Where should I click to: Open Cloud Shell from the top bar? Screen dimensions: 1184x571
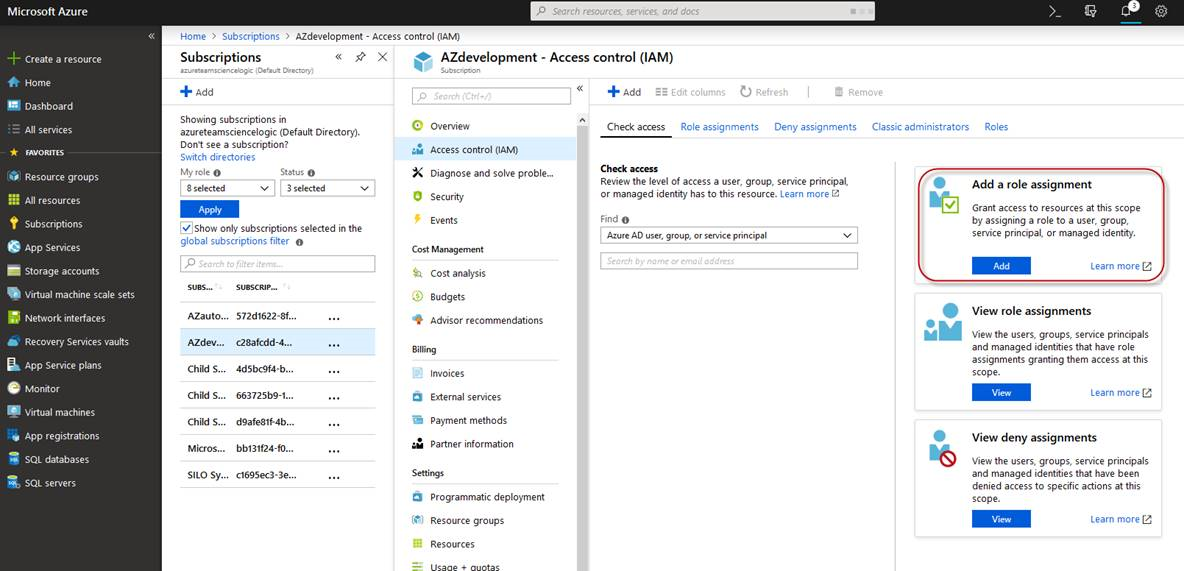click(x=1054, y=11)
